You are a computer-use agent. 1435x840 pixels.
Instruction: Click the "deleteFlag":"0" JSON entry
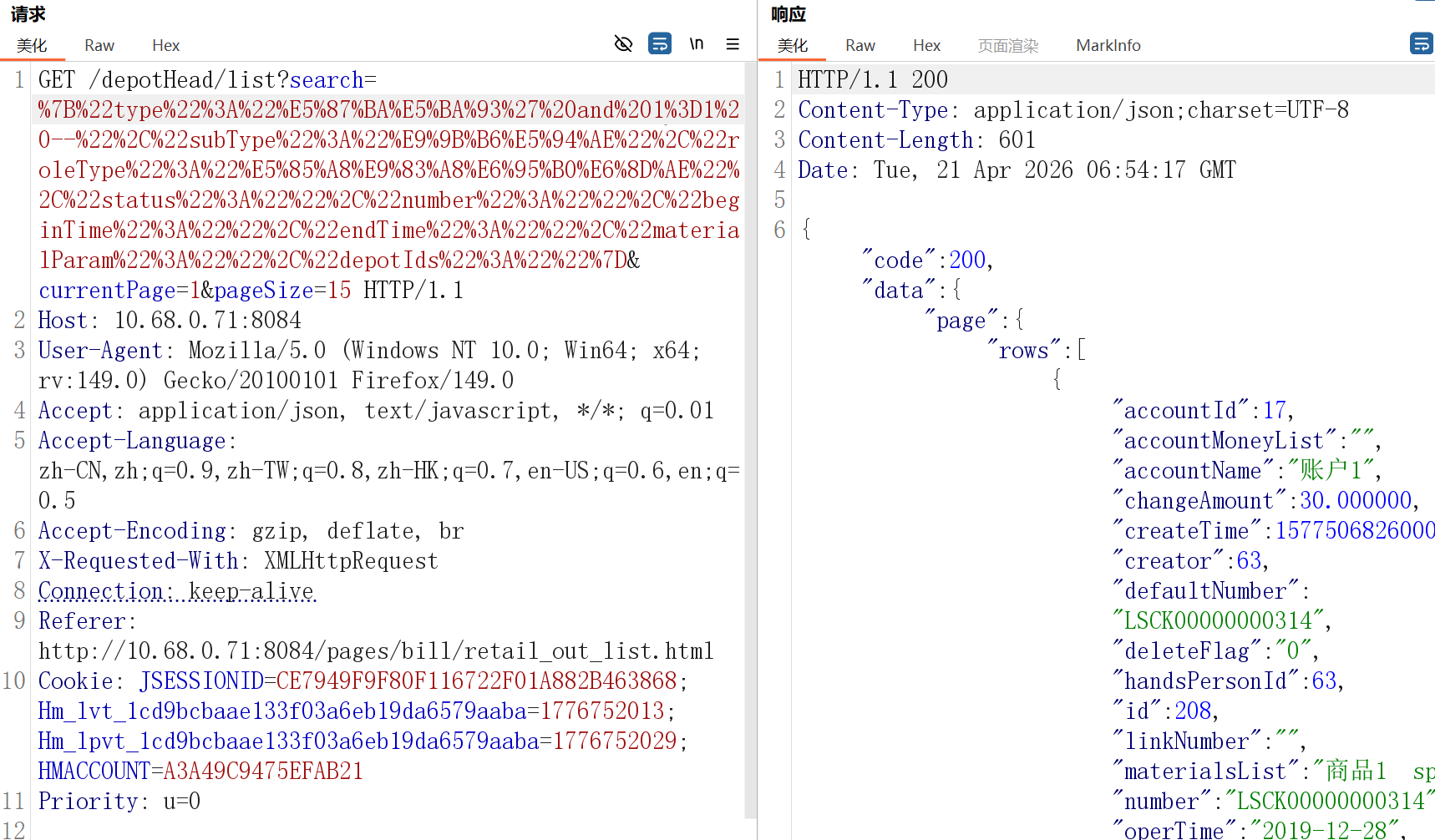[x=1215, y=651]
